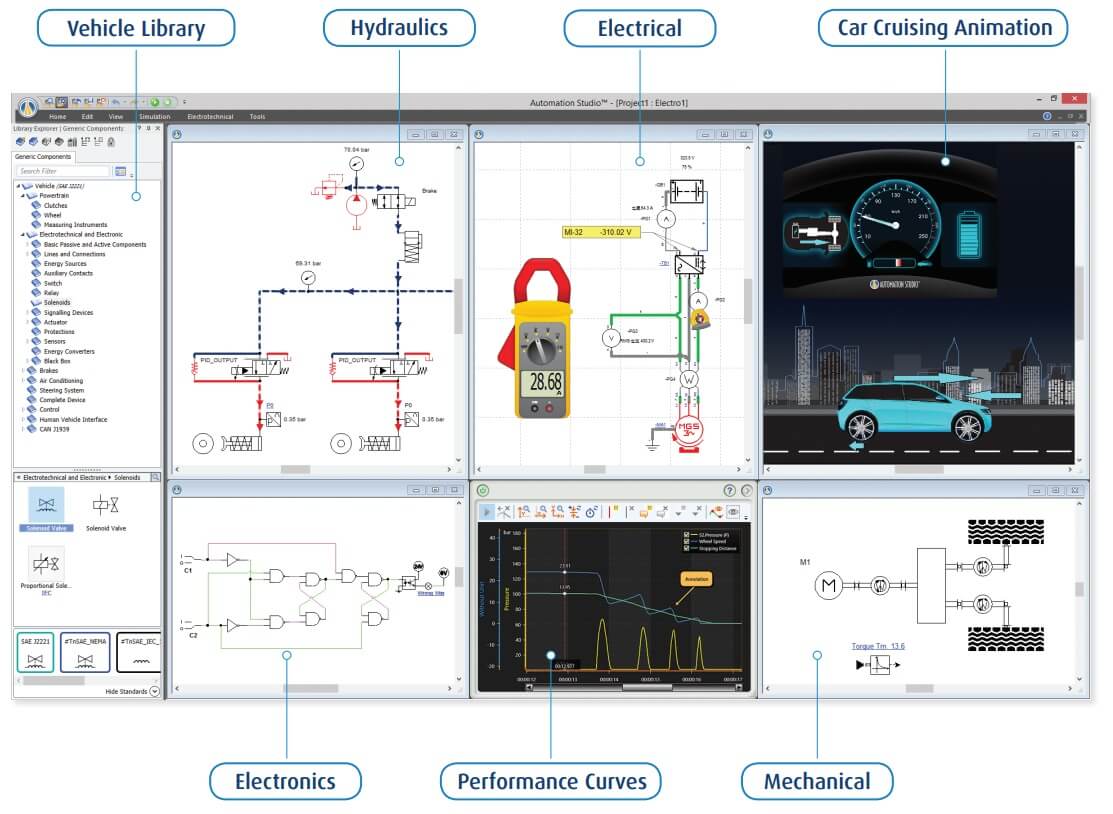This screenshot has width=1113, height=814.
Task: Click the Torque Tm link in Mechanical window
Action: pyautogui.click(x=878, y=646)
